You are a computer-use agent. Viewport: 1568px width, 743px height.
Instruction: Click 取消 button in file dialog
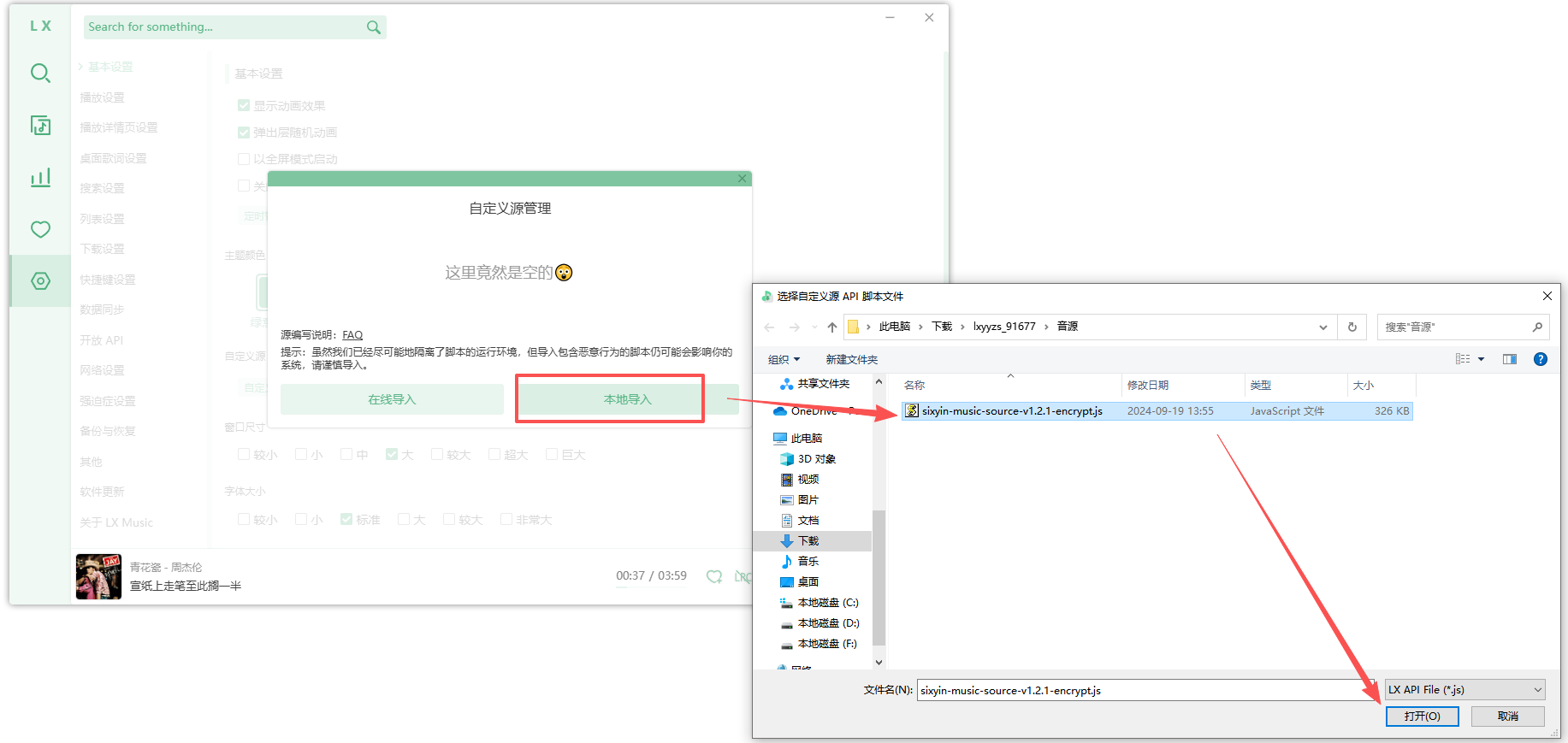(1508, 716)
